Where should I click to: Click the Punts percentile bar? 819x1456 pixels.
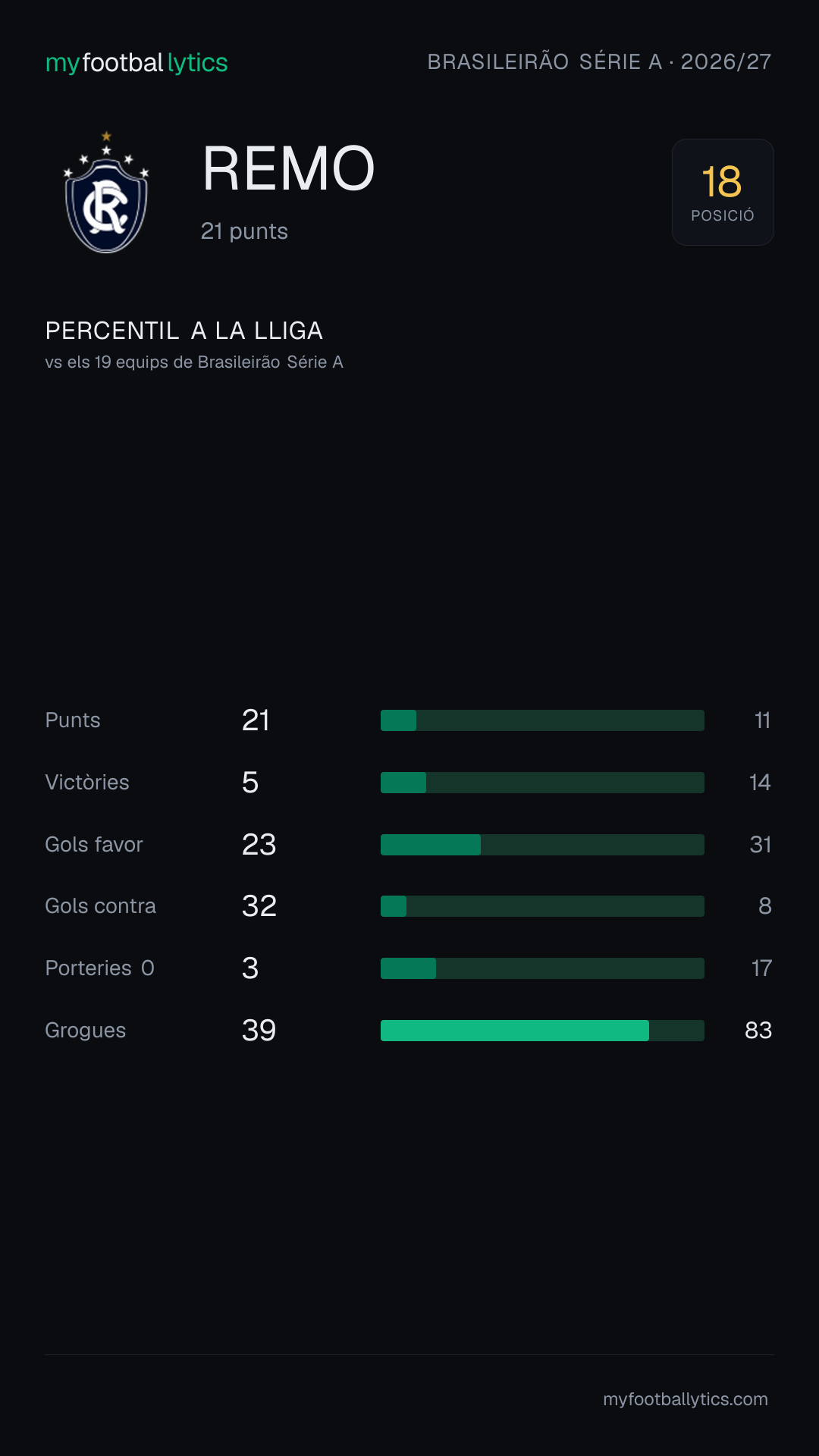pyautogui.click(x=542, y=720)
